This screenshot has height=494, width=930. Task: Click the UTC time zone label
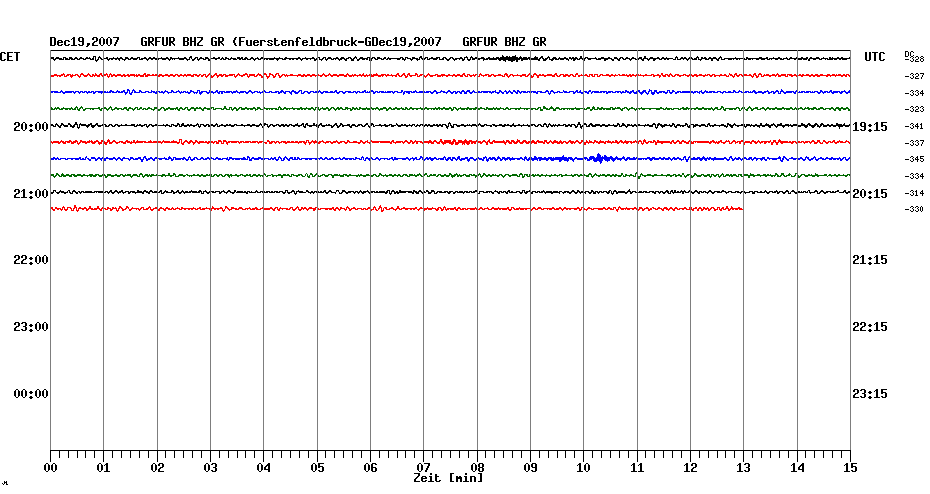point(875,57)
